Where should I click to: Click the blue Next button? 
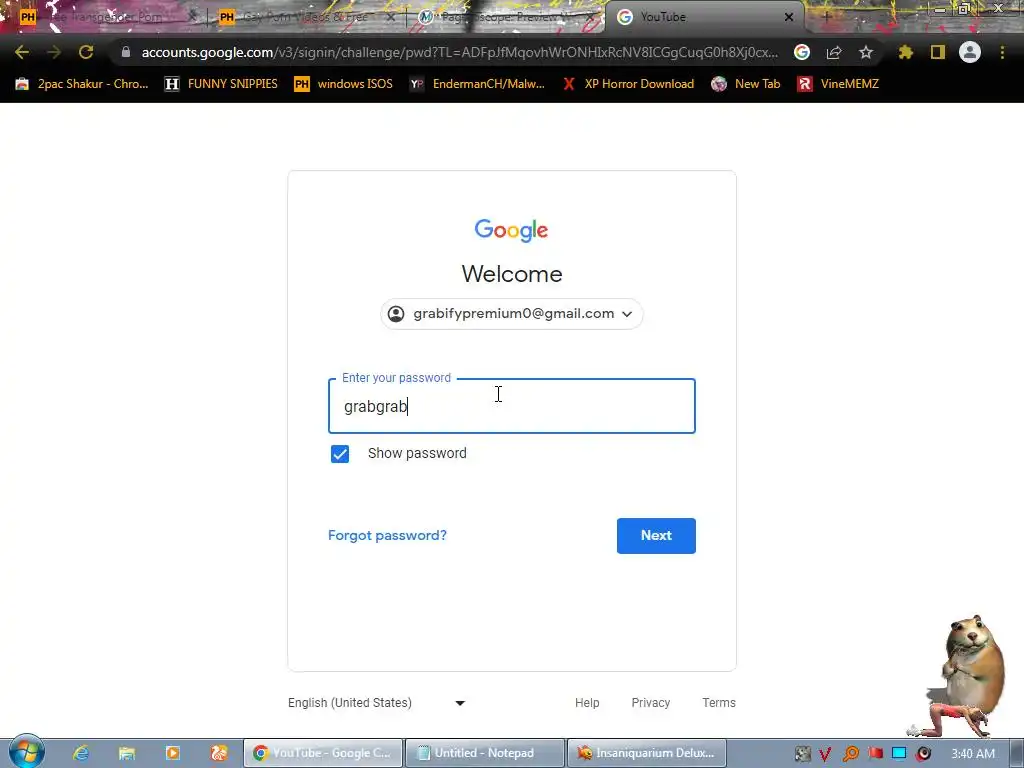[656, 536]
